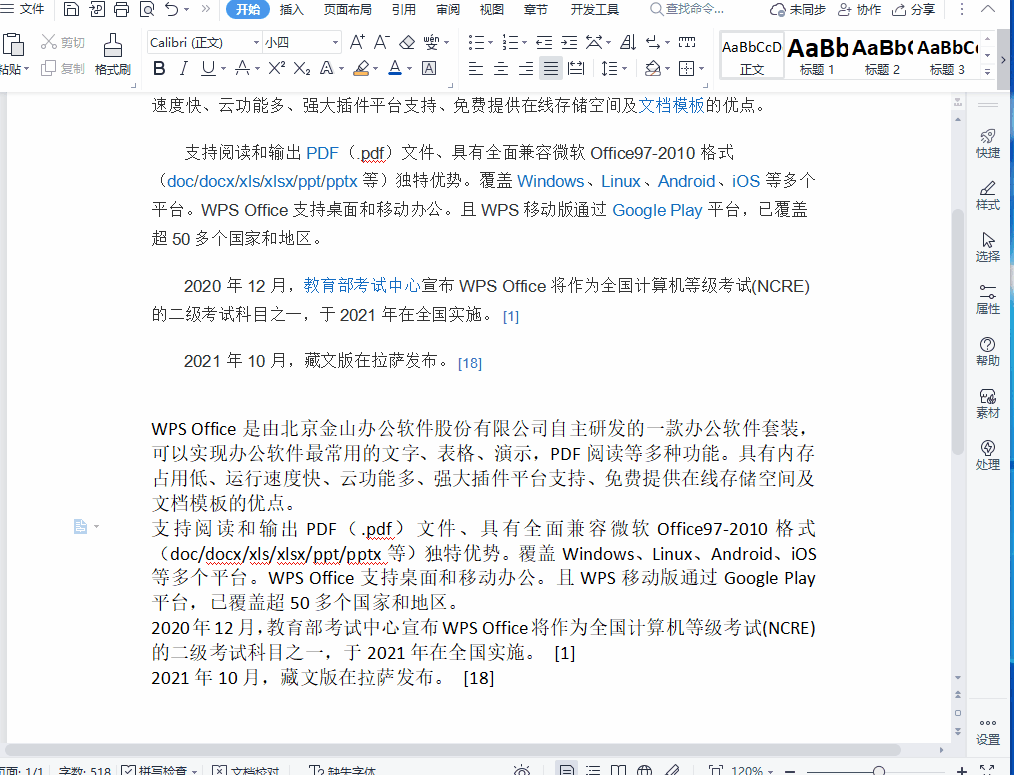The height and width of the screenshot is (775, 1014).
Task: Toggle strikethrough formatting
Action: click(243, 68)
